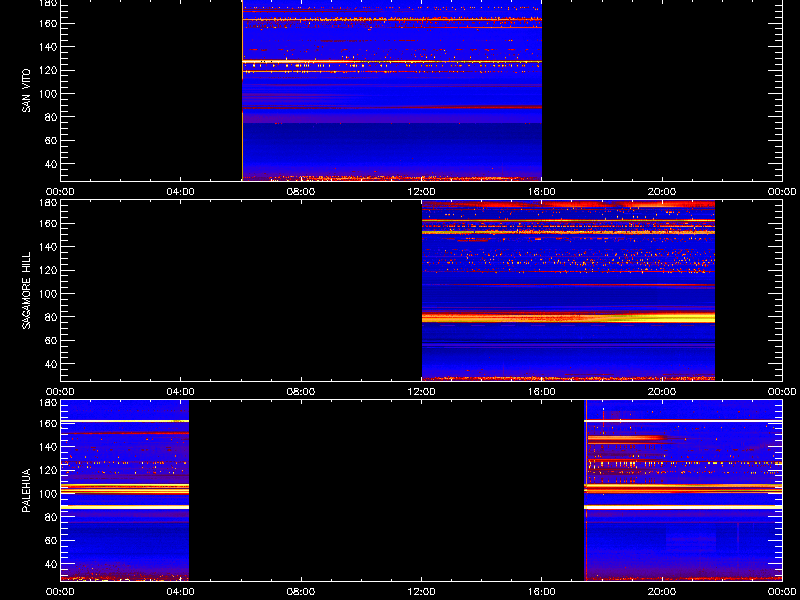Click the 20:00 tick label under Sagamore Hill
This screenshot has width=800, height=600.
(x=662, y=392)
